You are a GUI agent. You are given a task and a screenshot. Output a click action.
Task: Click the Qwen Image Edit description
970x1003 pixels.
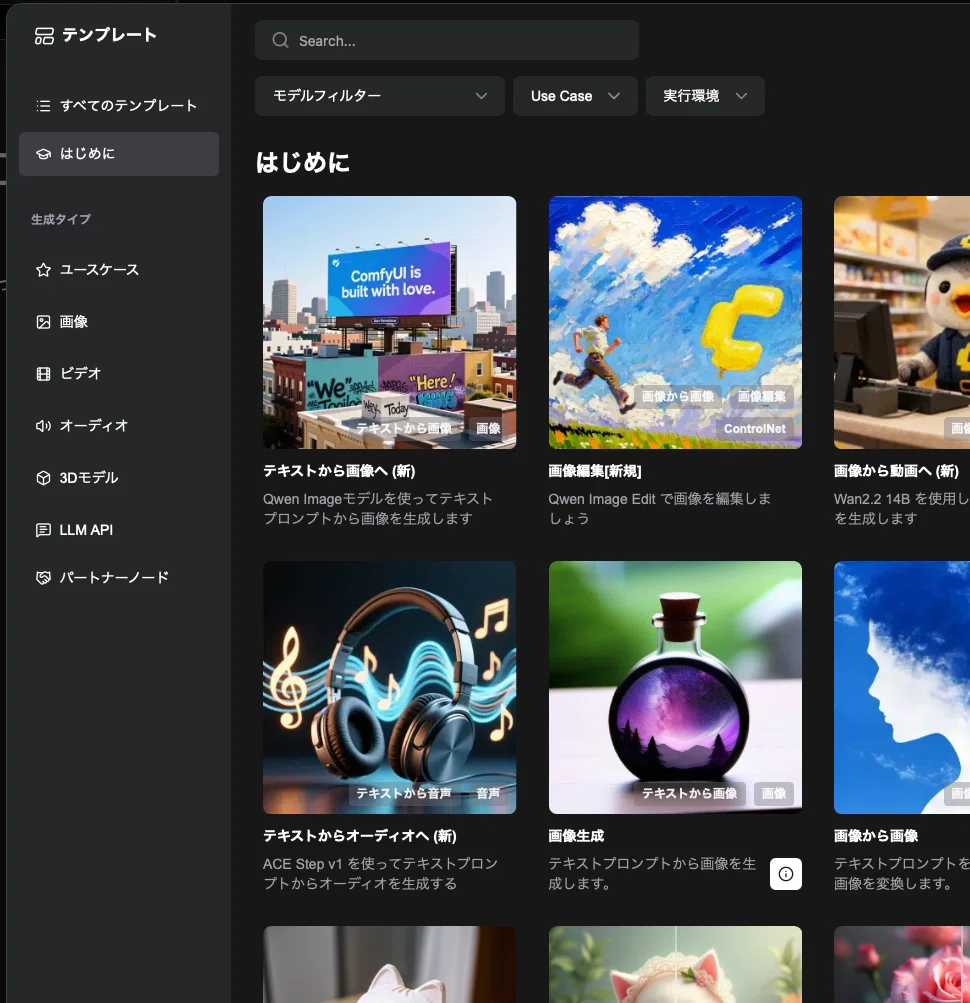pyautogui.click(x=660, y=509)
